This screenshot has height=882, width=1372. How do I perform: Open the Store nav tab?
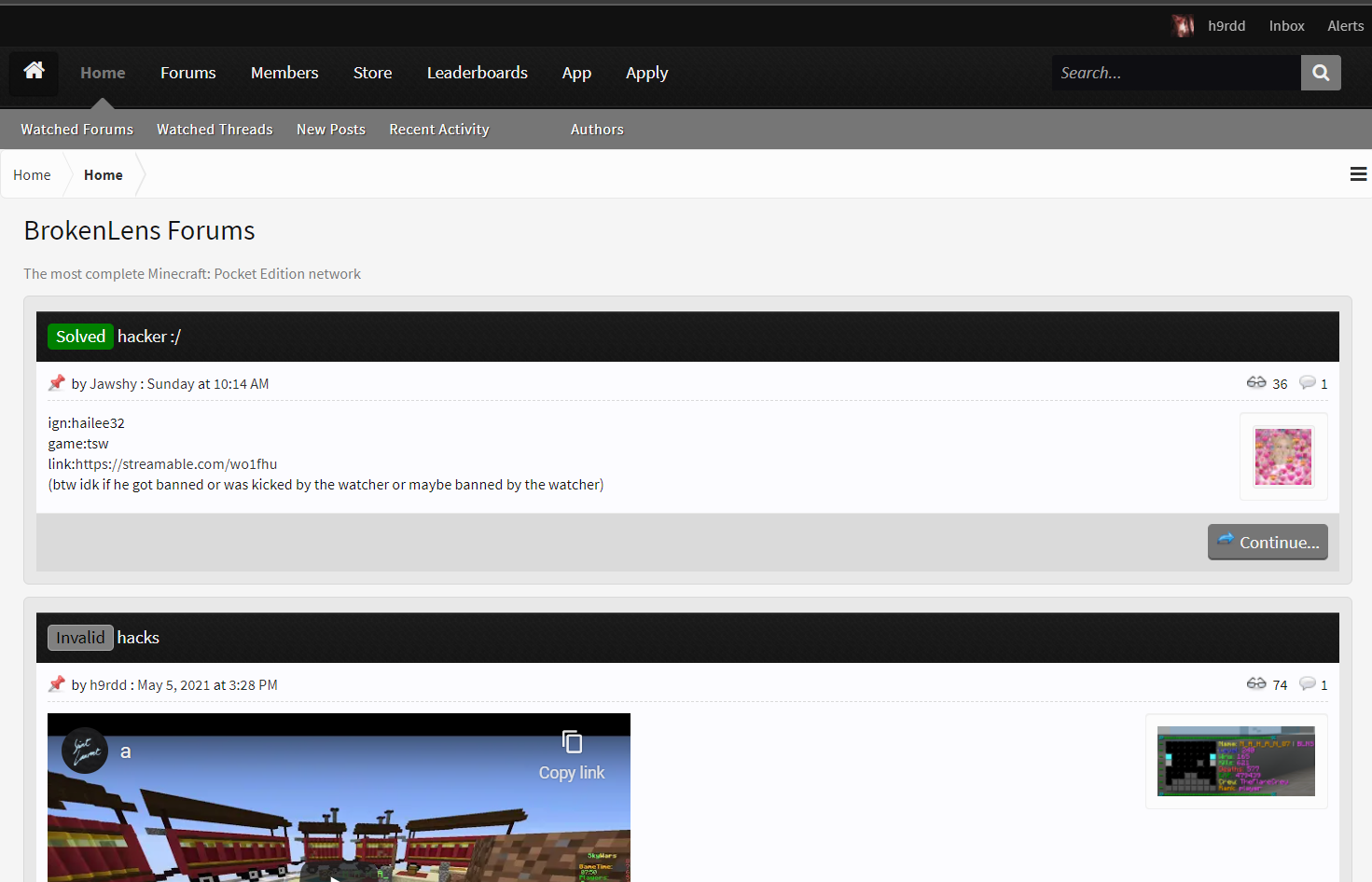coord(372,73)
